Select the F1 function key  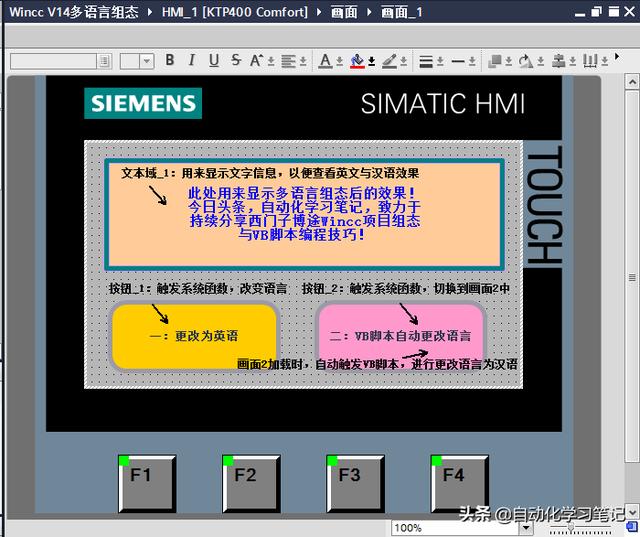pyautogui.click(x=147, y=484)
